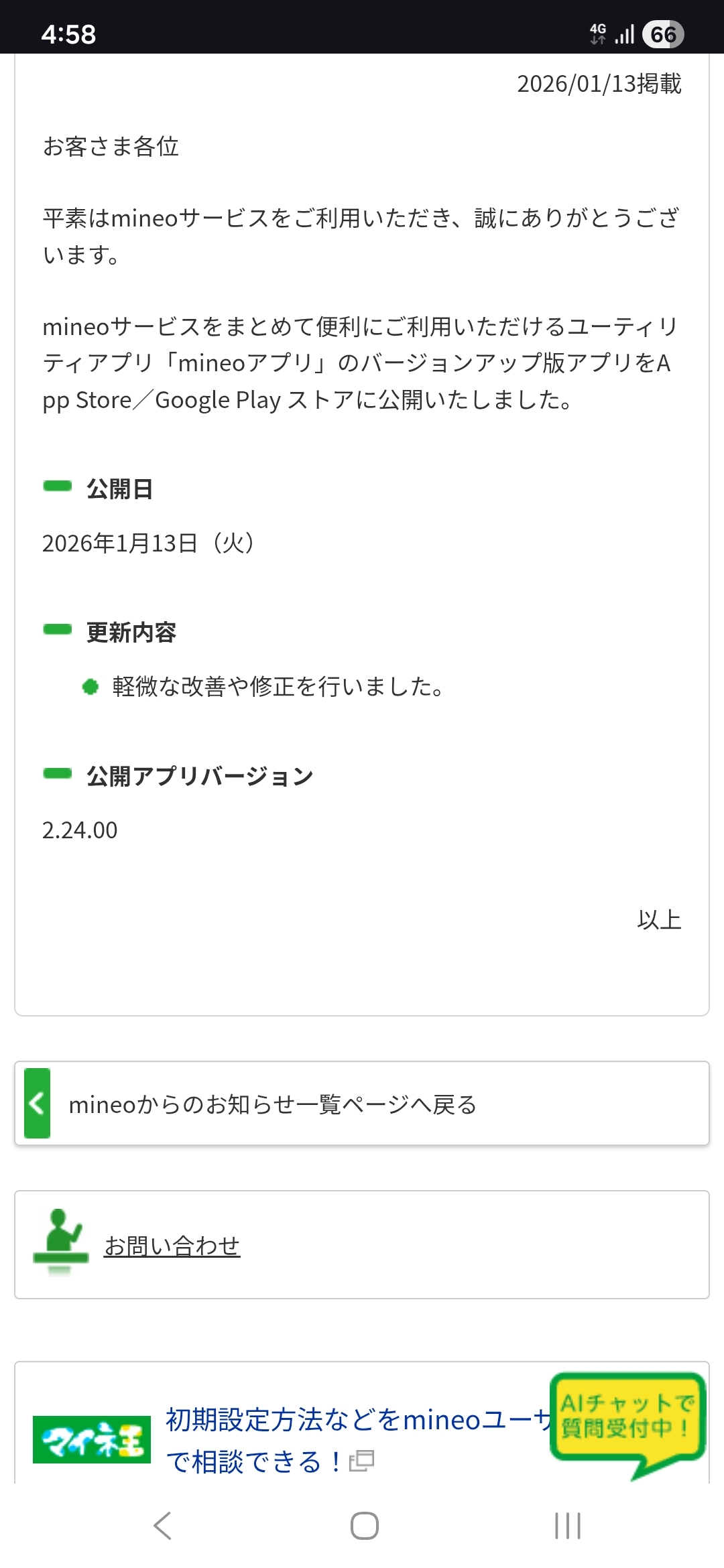Open the お問い合わせ link
Screen dimensions: 724x1568
[x=172, y=1246]
